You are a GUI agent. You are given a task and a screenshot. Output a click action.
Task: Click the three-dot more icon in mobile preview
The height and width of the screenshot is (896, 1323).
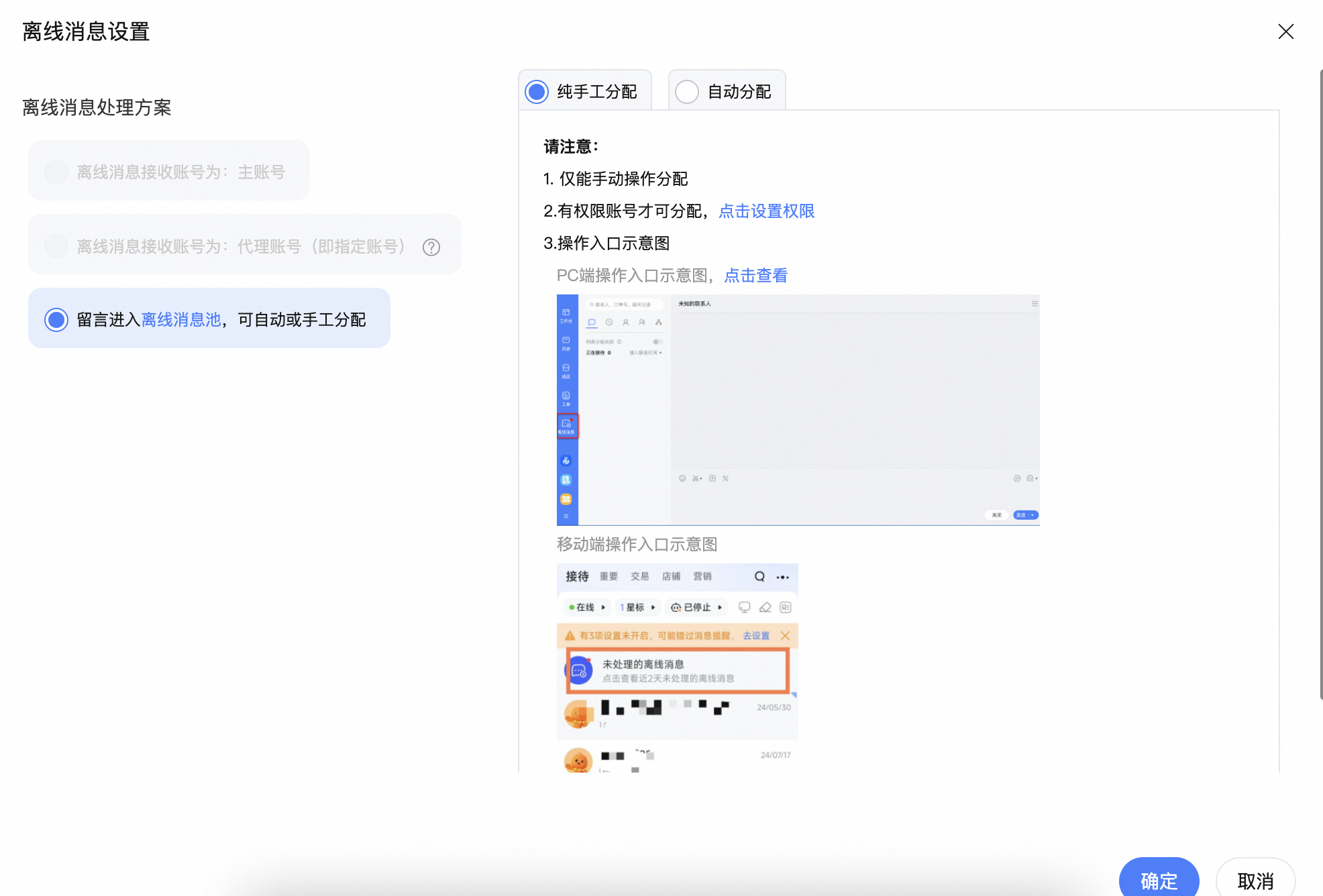click(x=782, y=577)
